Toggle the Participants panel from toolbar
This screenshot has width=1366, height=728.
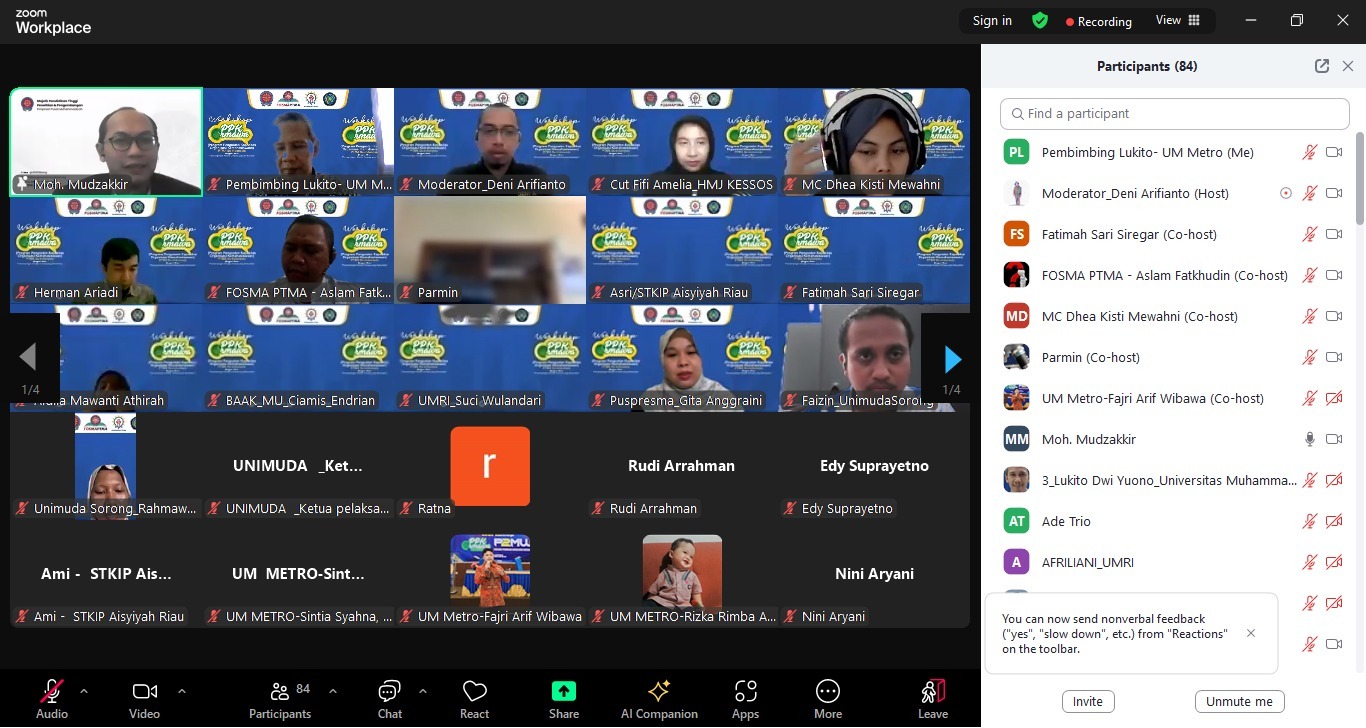(x=280, y=692)
